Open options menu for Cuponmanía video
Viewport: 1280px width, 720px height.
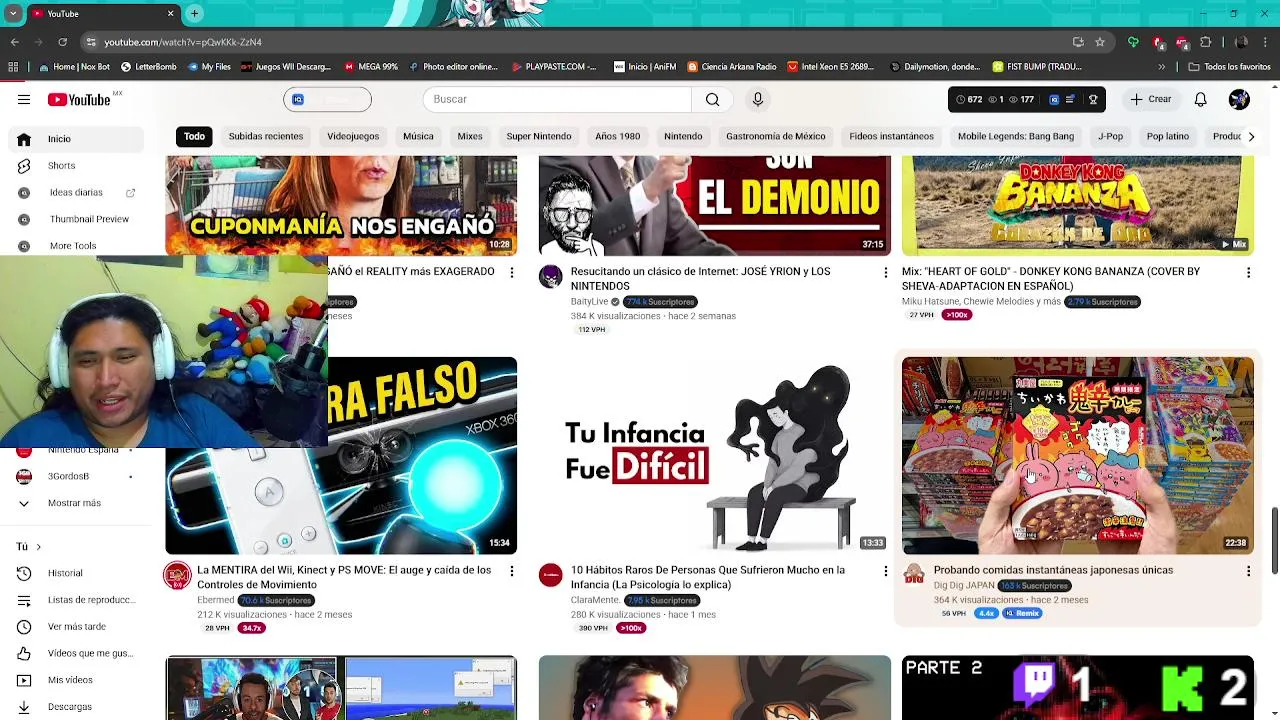point(511,272)
